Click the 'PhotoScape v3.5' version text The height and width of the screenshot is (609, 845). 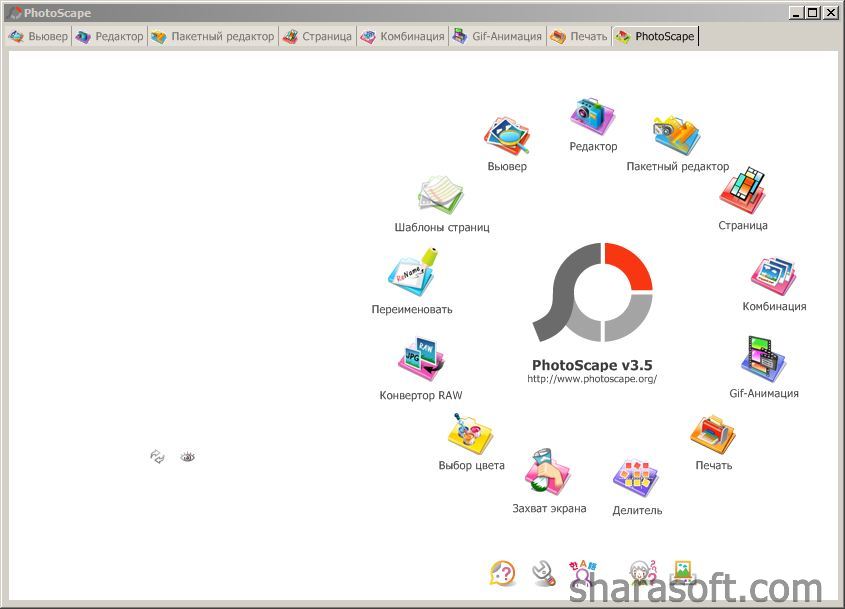[x=592, y=365]
